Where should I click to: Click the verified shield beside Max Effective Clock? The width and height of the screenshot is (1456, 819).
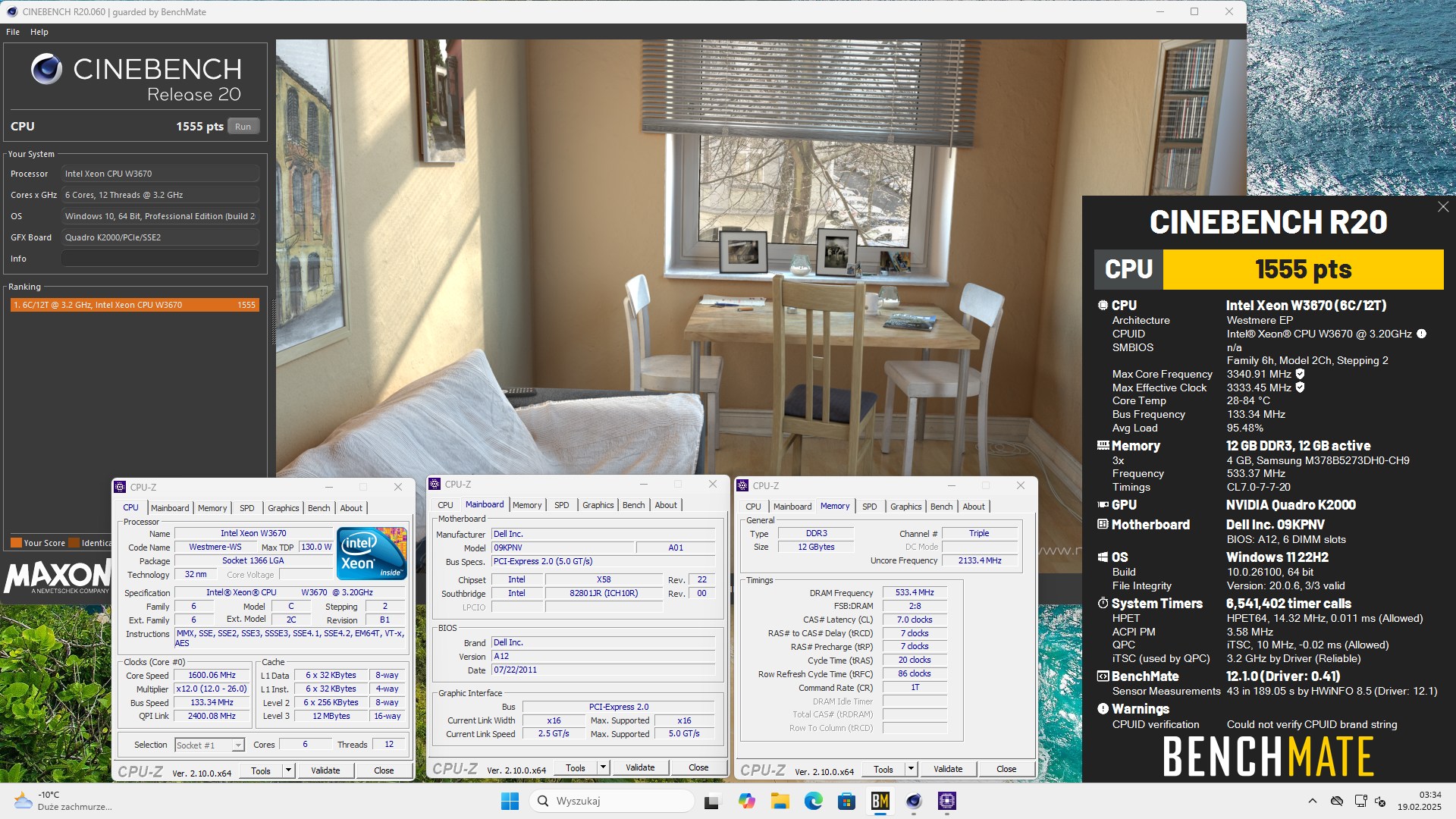[x=1300, y=388]
